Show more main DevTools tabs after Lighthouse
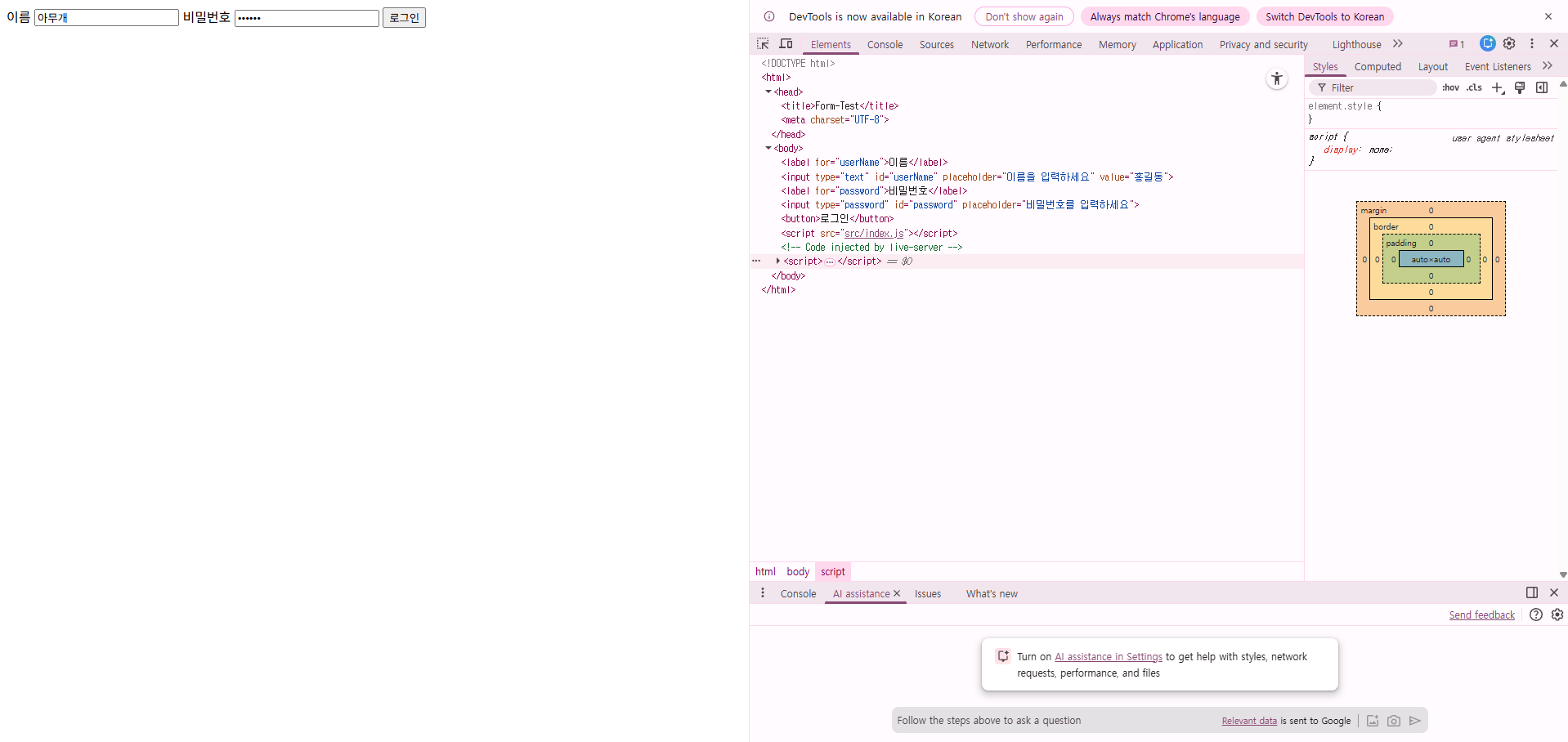 pos(1398,44)
